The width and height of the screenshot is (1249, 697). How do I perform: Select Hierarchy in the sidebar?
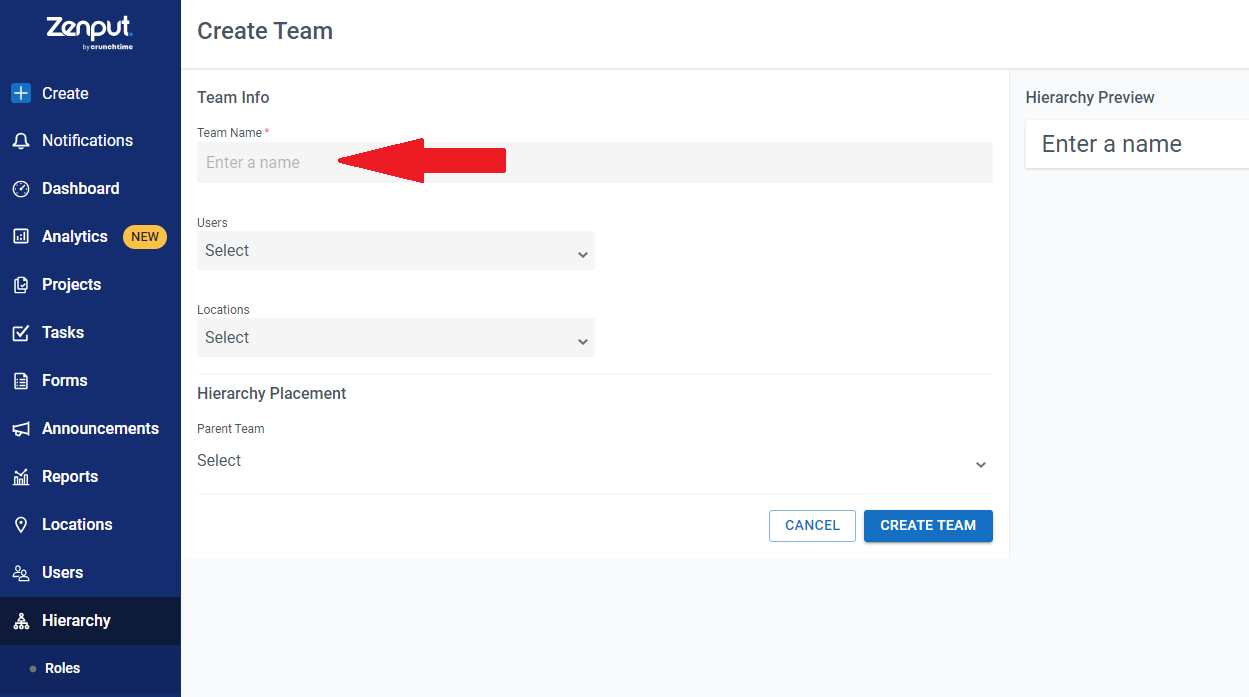(90, 621)
